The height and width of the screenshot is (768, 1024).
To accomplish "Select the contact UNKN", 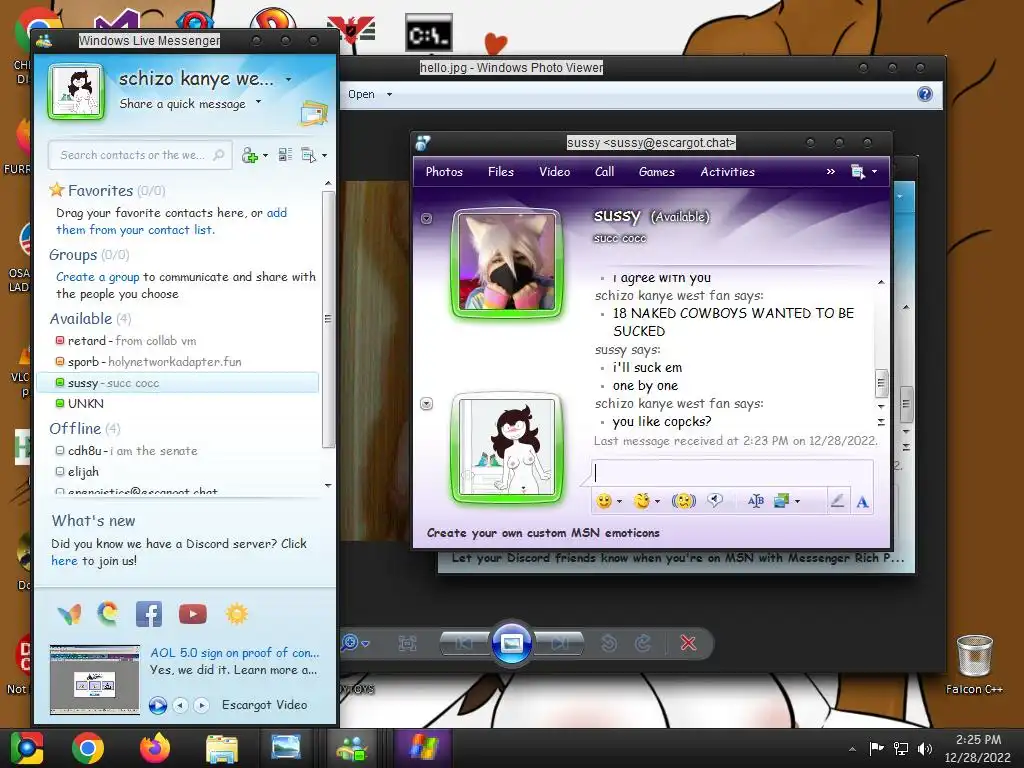I will coord(178,404).
